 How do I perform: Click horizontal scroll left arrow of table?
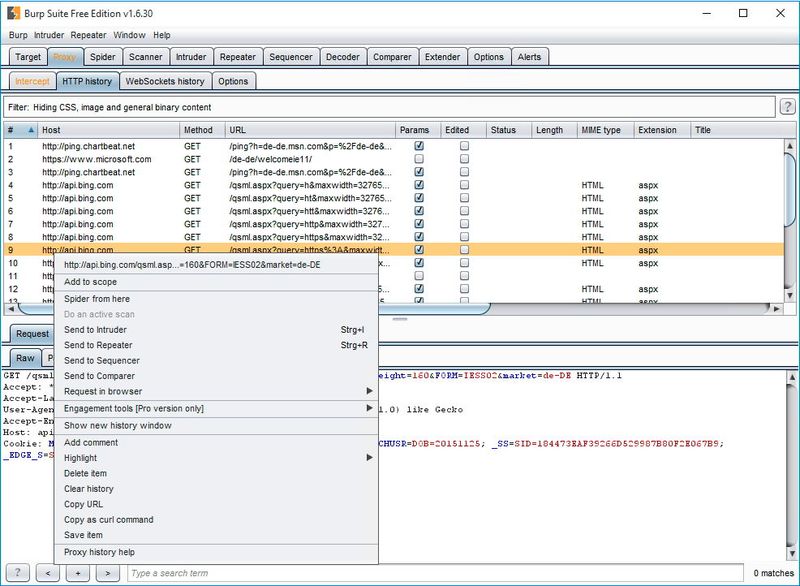[x=11, y=309]
